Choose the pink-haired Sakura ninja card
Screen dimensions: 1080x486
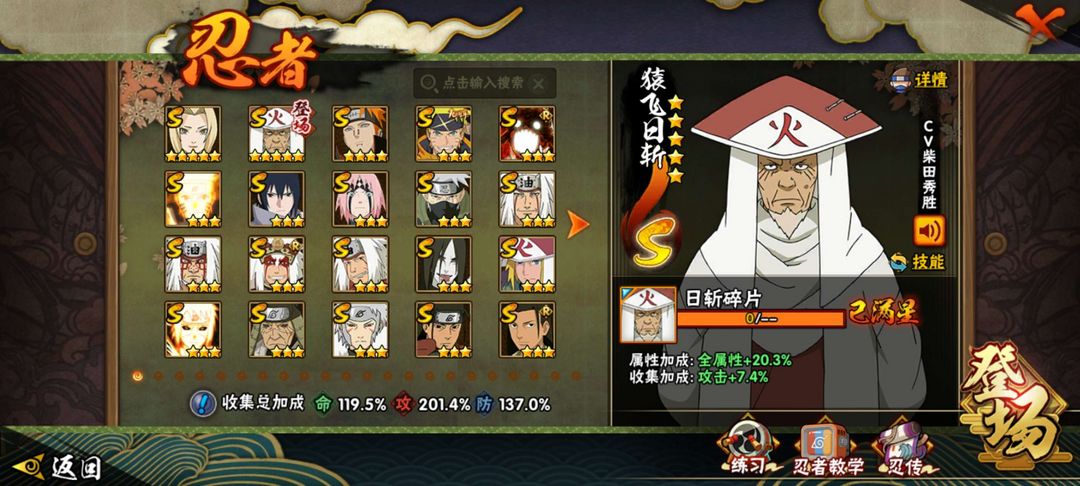360,199
